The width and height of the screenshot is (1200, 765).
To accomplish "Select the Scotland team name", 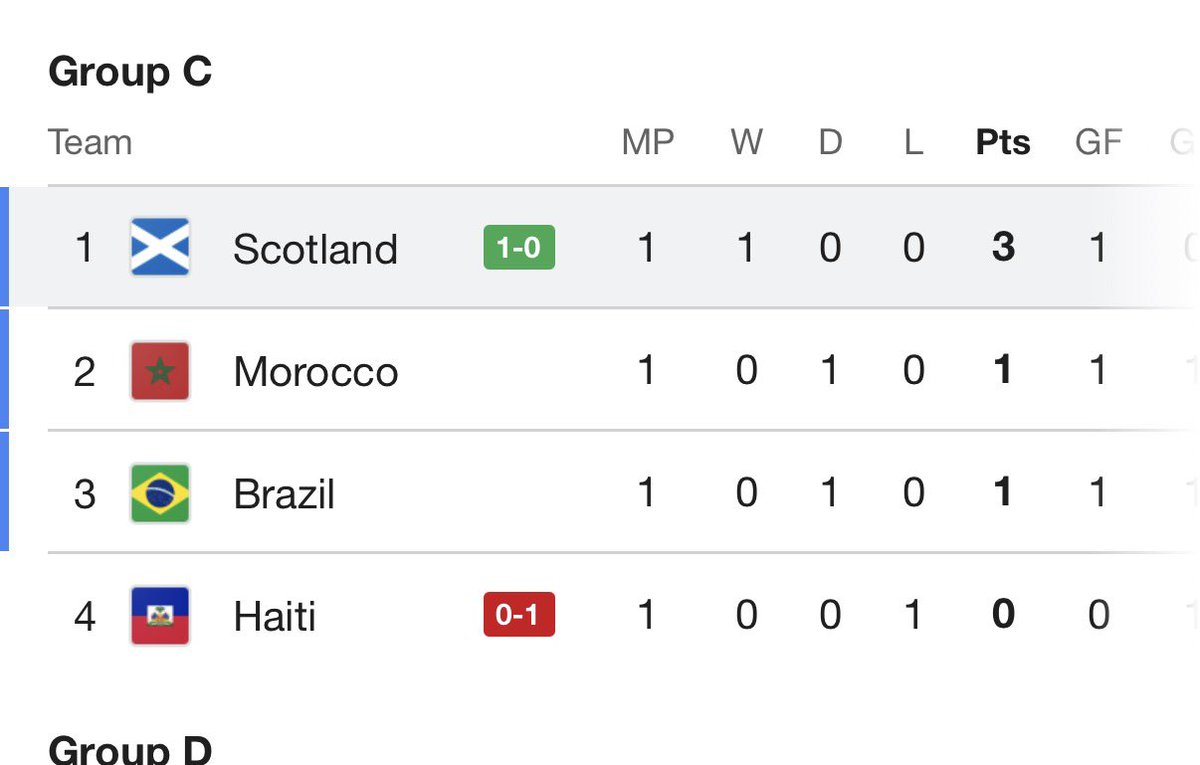I will (x=315, y=249).
